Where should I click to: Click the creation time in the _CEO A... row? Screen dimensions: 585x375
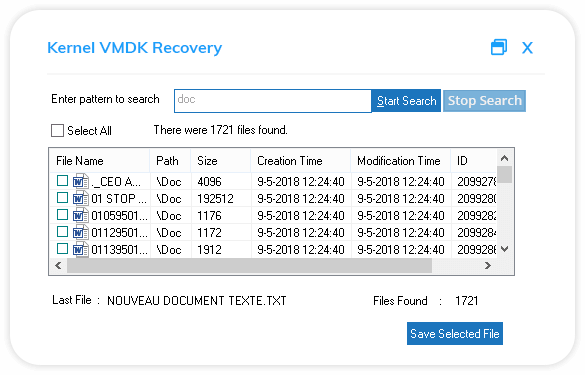(x=301, y=182)
